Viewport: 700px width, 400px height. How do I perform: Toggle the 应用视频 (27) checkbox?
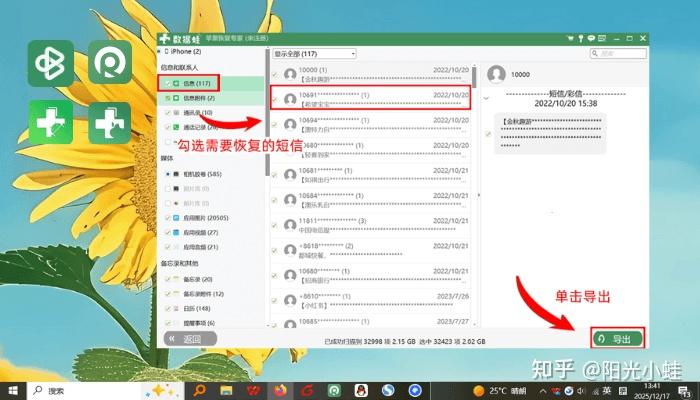point(168,233)
